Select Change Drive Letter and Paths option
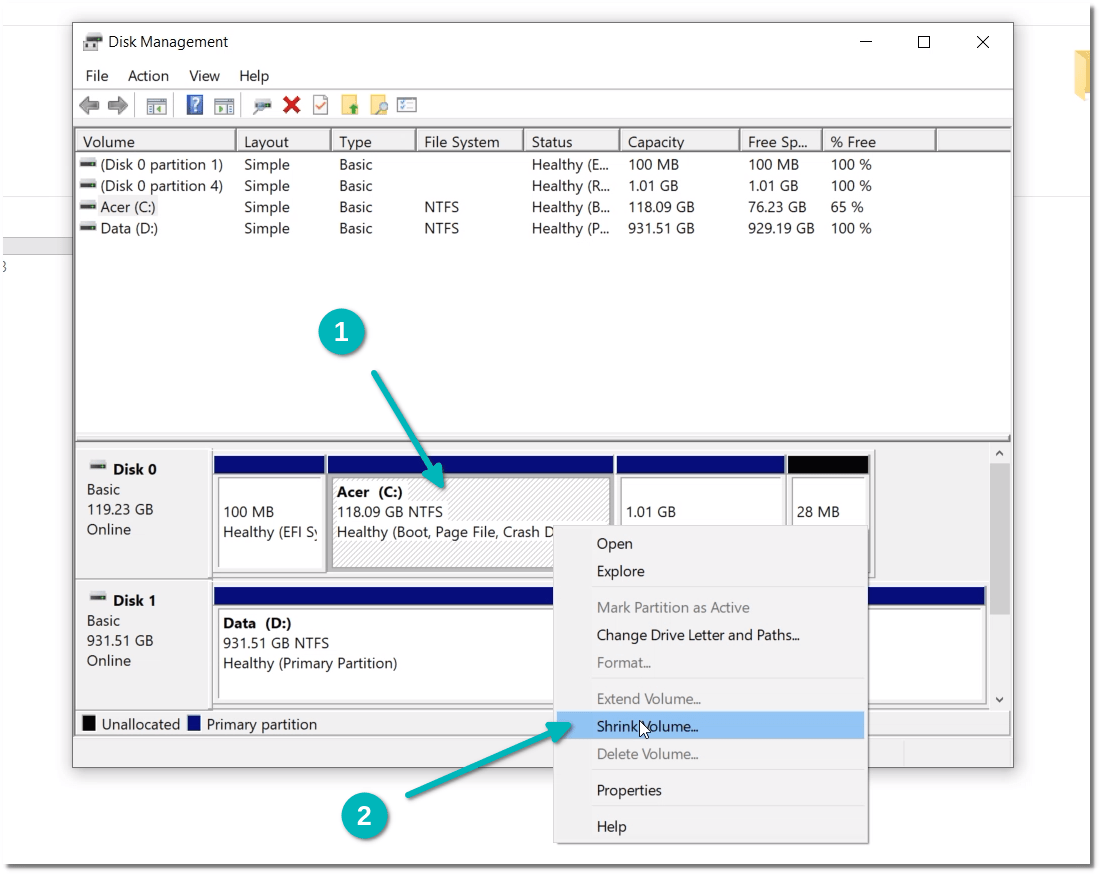 click(697, 635)
